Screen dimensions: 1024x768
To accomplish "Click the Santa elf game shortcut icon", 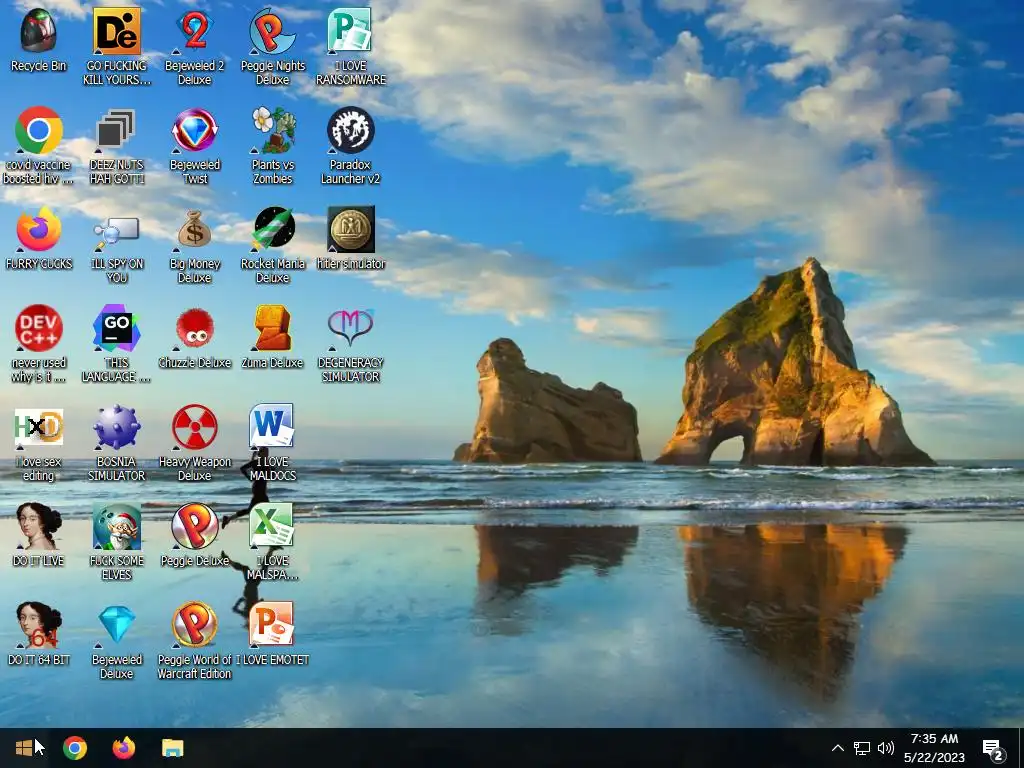I will pos(116,526).
